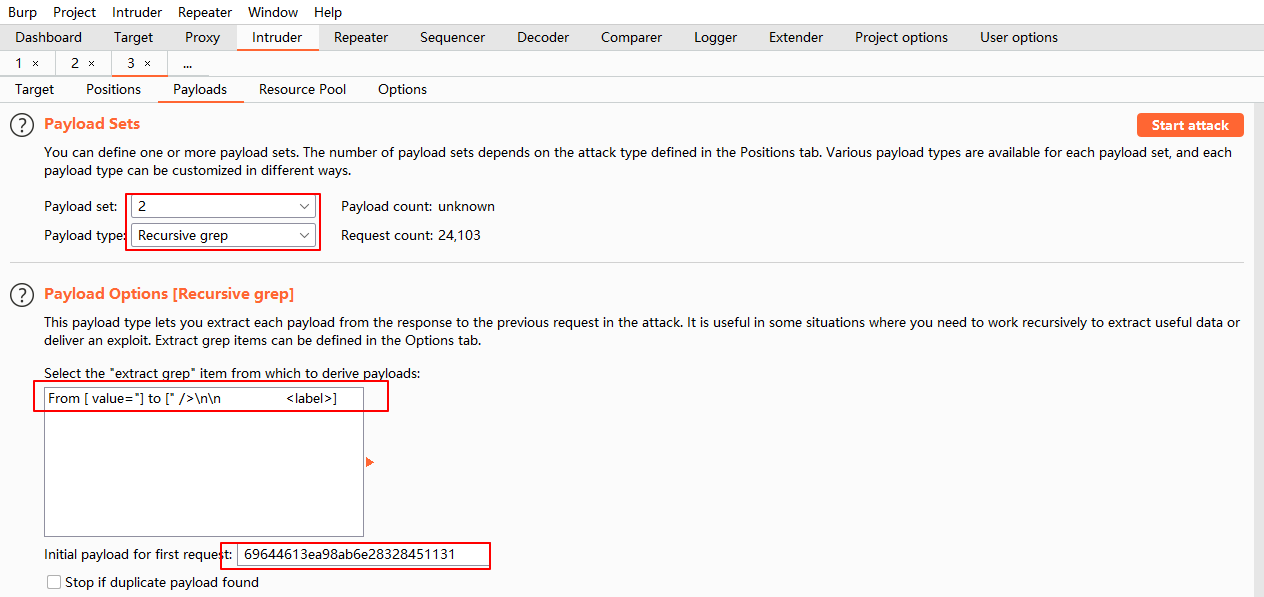The height and width of the screenshot is (597, 1264).
Task: Click the Payload Sets heading
Action: coord(92,124)
